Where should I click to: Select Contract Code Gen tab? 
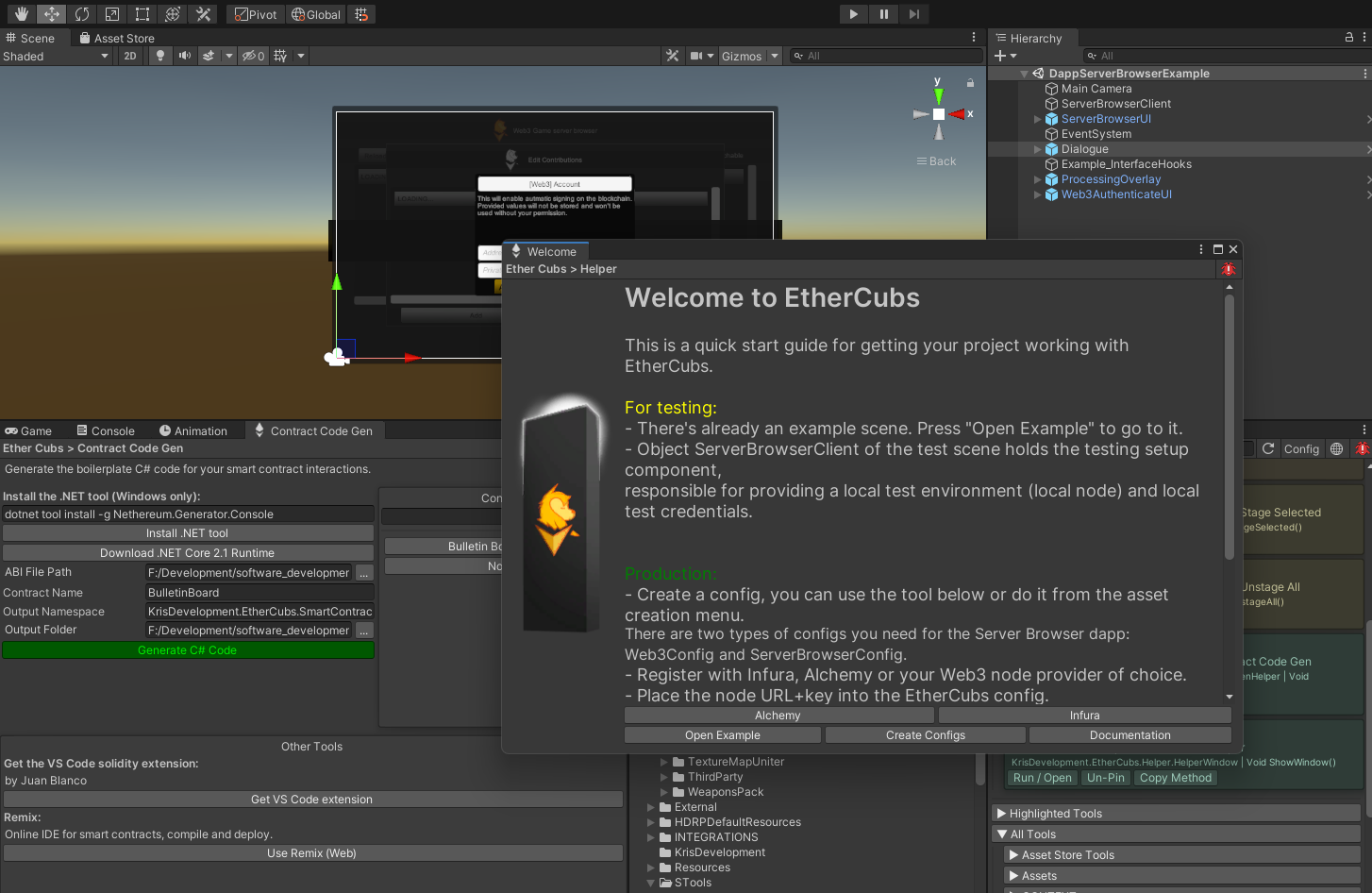(x=313, y=430)
